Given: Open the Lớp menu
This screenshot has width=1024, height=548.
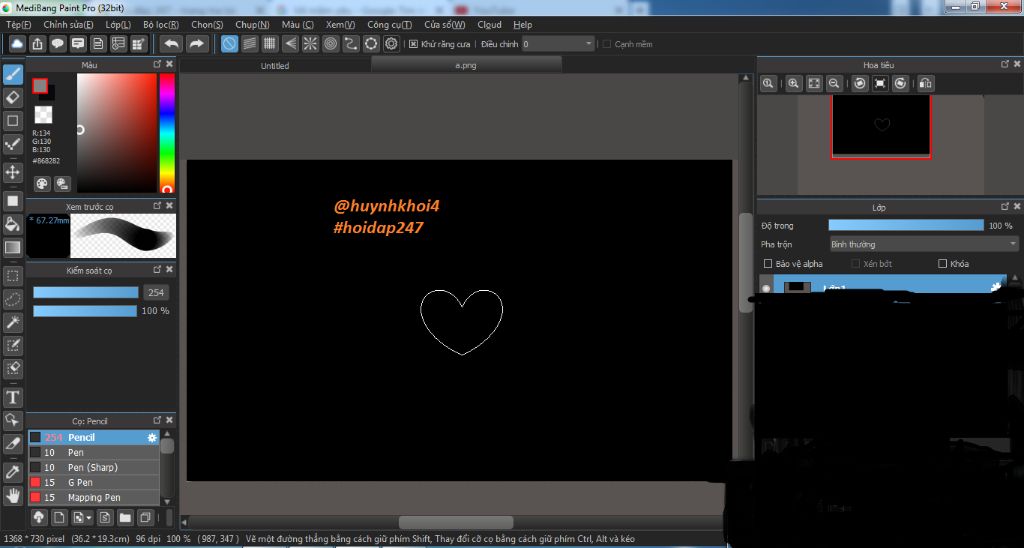Looking at the screenshot, I should click(x=118, y=25).
